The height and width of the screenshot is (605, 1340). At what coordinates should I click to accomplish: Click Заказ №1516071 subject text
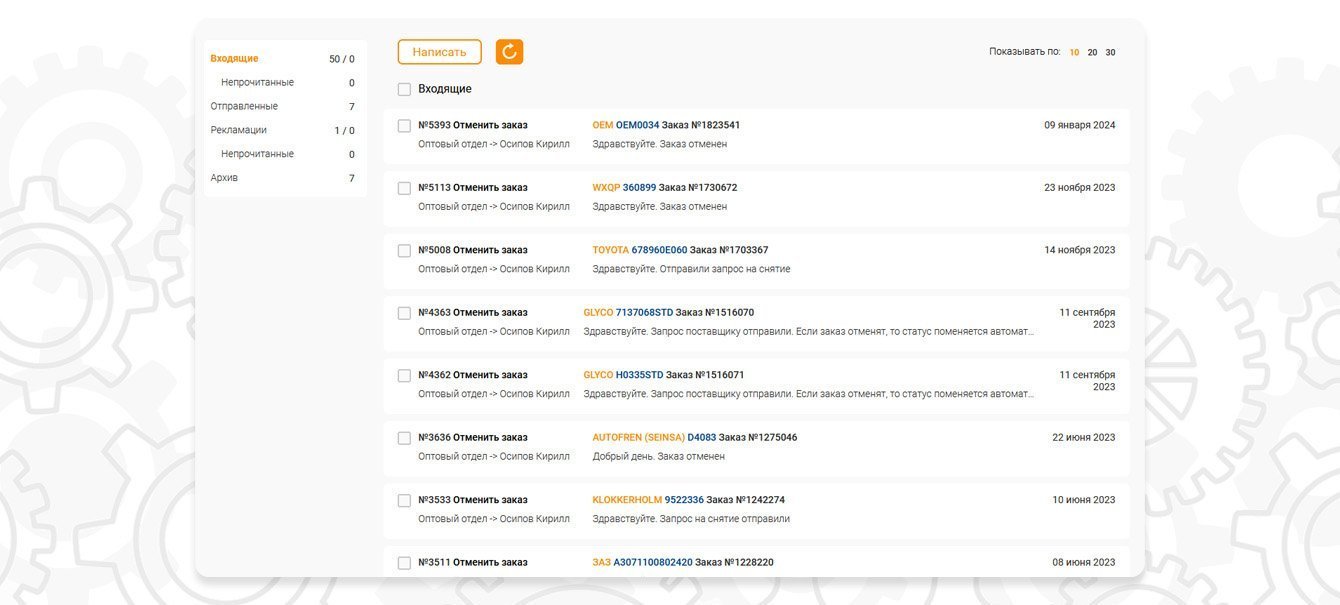point(705,375)
